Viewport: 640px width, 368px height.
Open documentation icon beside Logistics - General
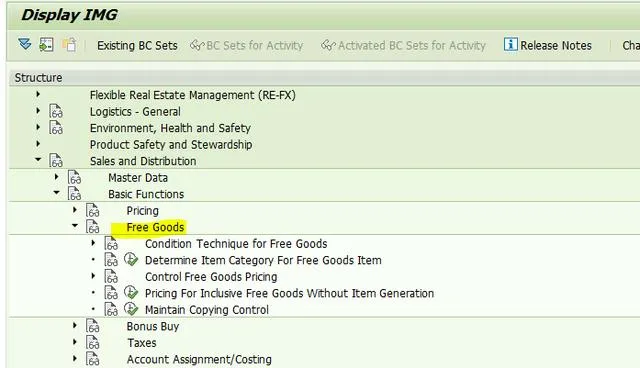56,111
